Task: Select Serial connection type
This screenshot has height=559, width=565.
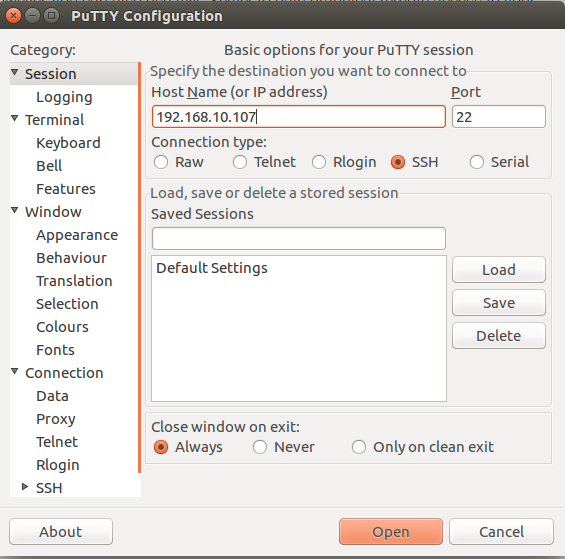Action: (477, 162)
